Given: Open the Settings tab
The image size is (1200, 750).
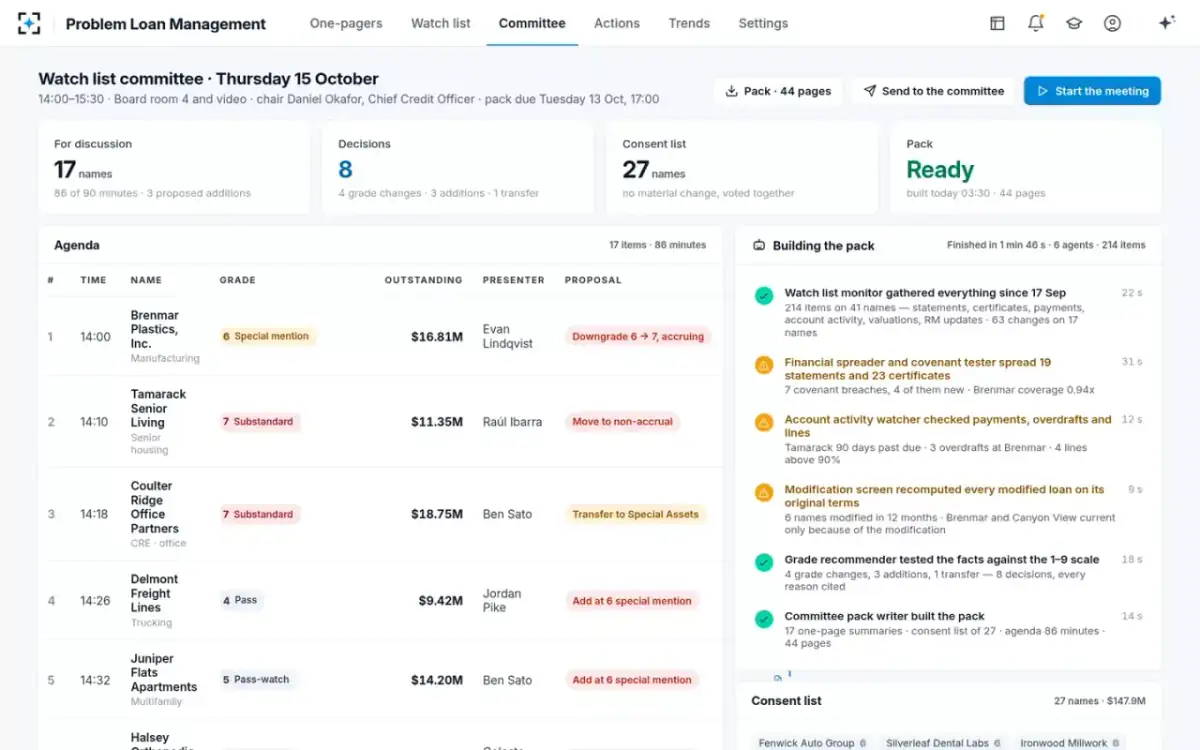Looking at the screenshot, I should pos(763,23).
